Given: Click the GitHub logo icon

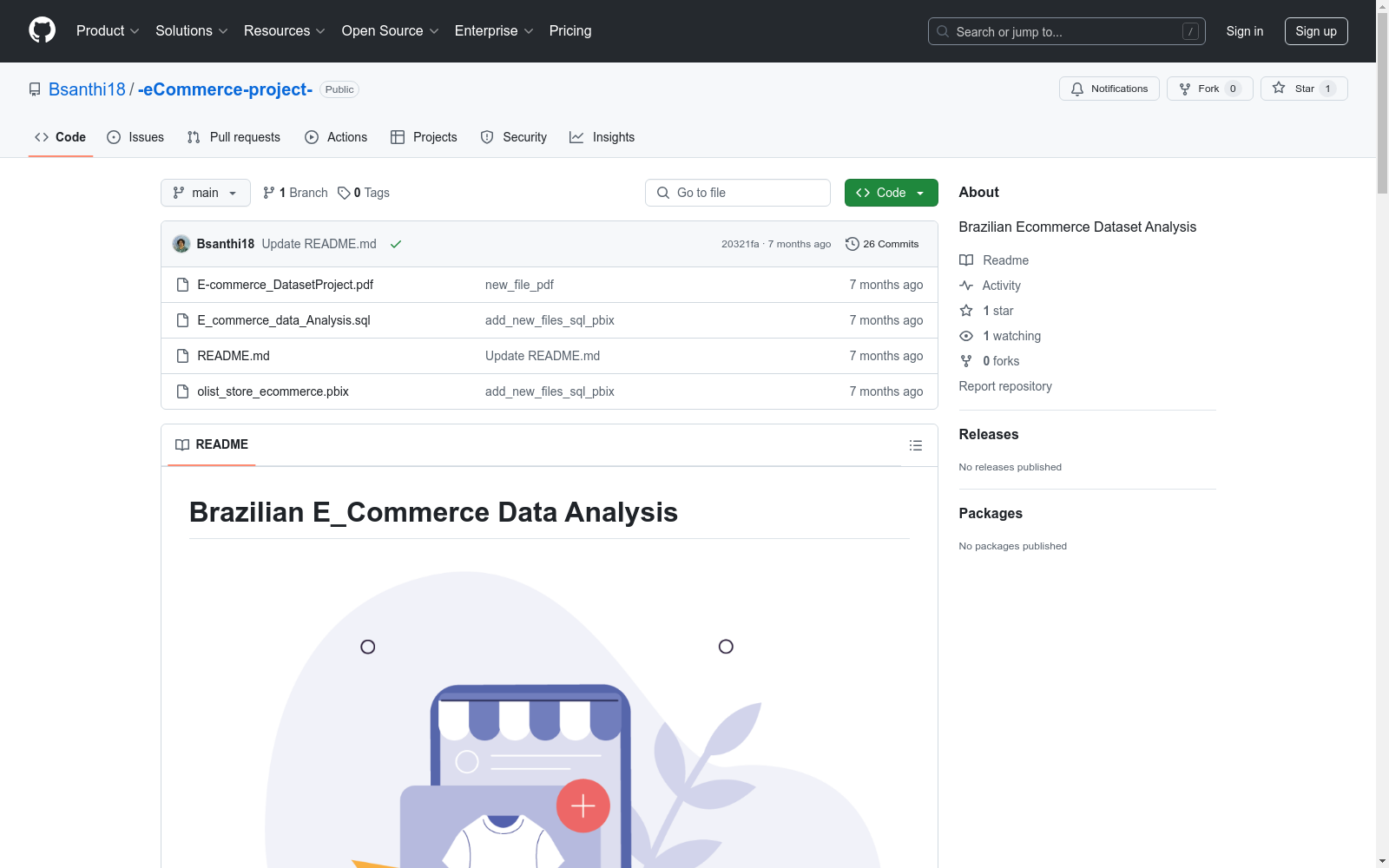Looking at the screenshot, I should coord(42,30).
